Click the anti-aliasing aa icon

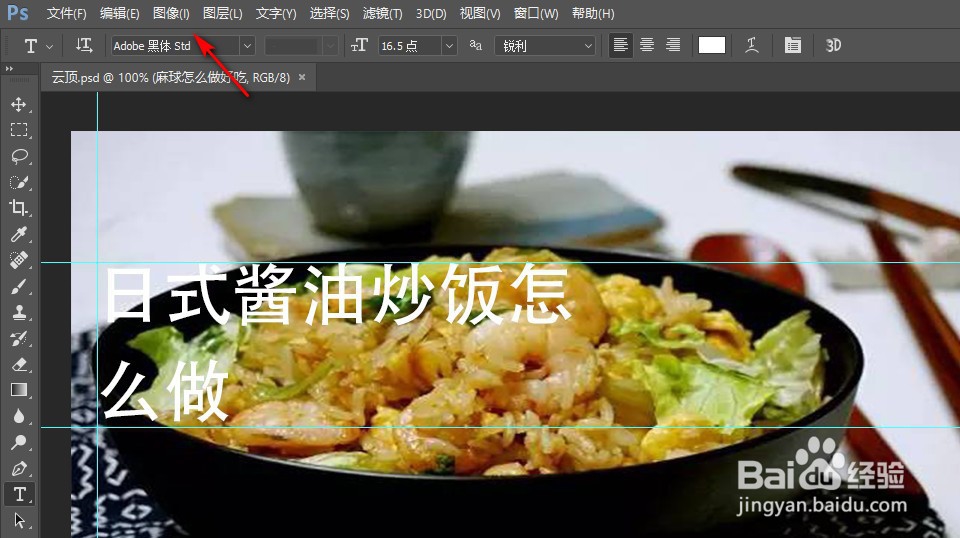[x=476, y=45]
